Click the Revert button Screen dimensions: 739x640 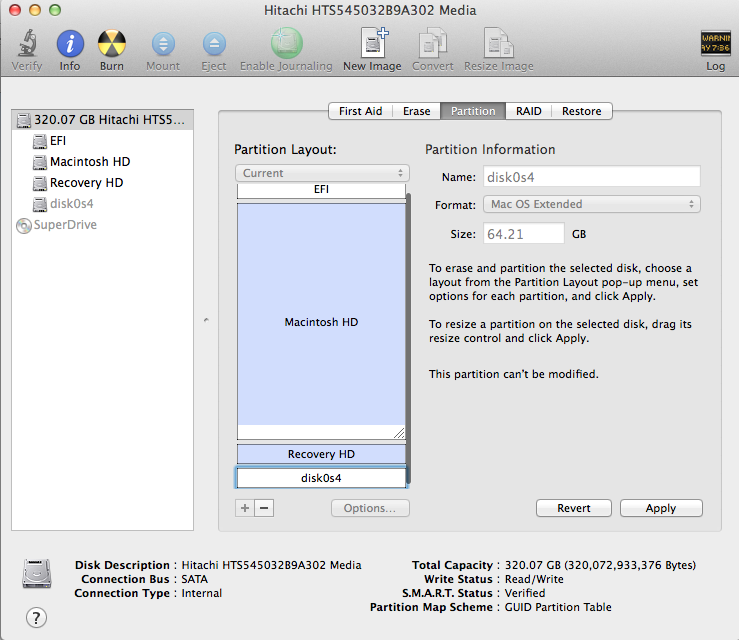click(x=574, y=508)
